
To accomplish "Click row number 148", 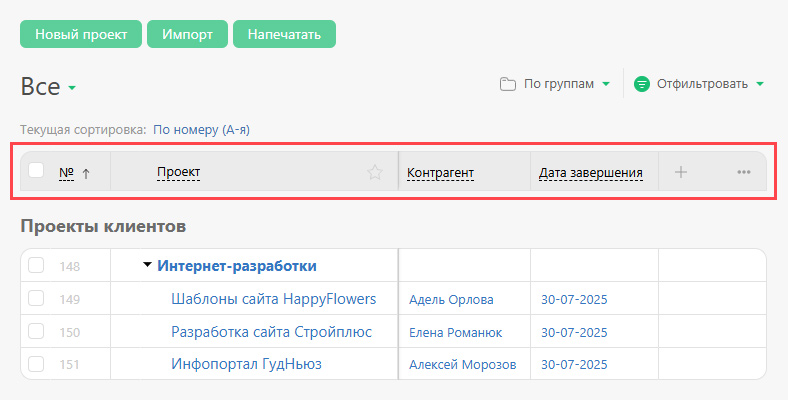I will (70, 266).
